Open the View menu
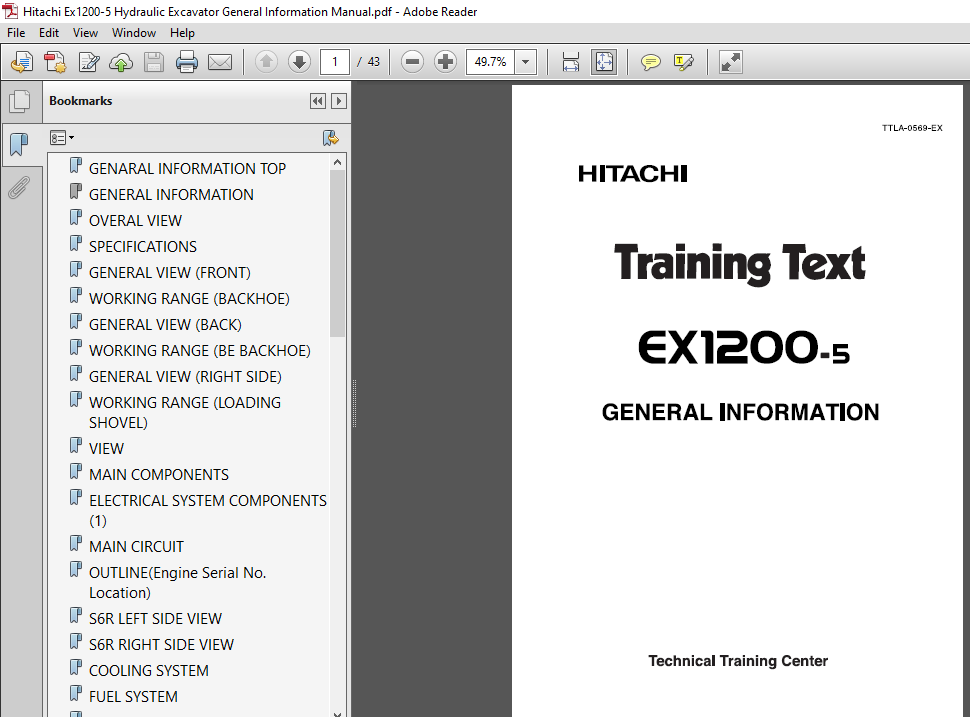The image size is (970, 717). click(x=85, y=33)
